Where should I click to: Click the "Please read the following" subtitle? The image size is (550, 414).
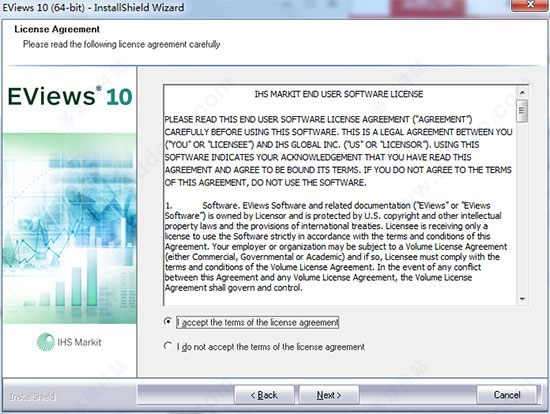point(121,44)
